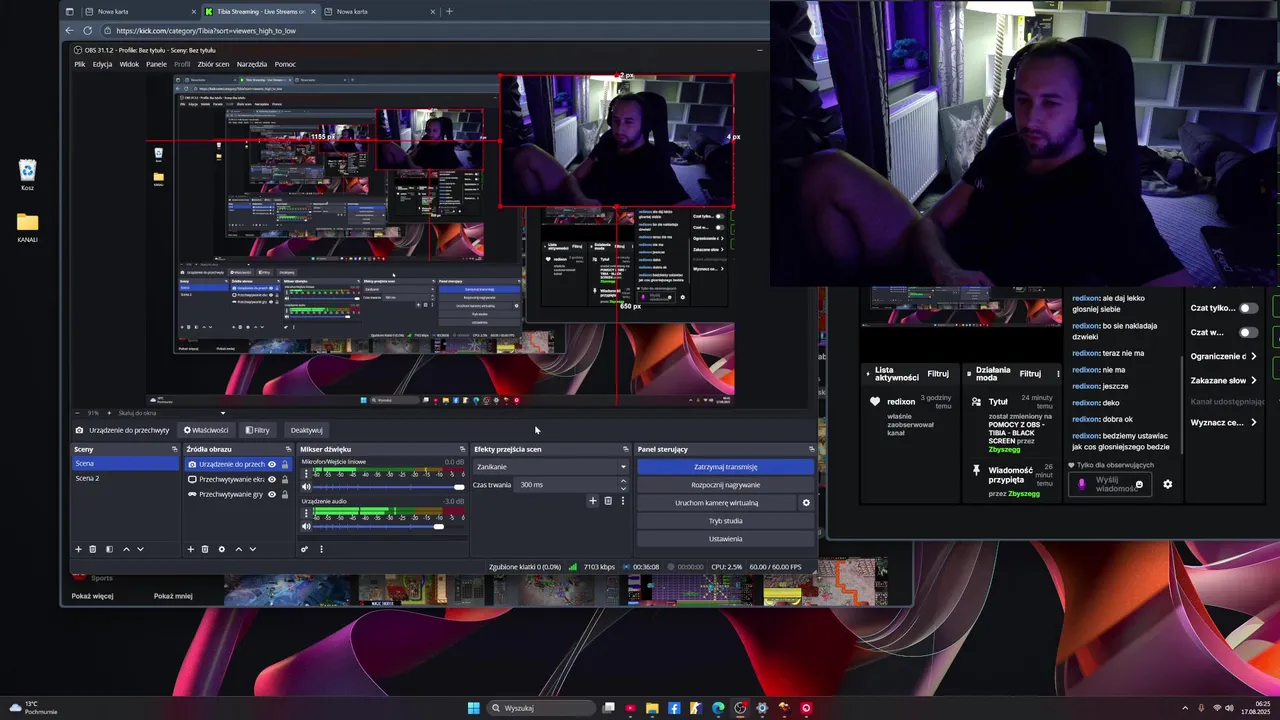Add new source with plus in Źródła obrazu
Viewport: 1280px width, 720px height.
pos(191,549)
